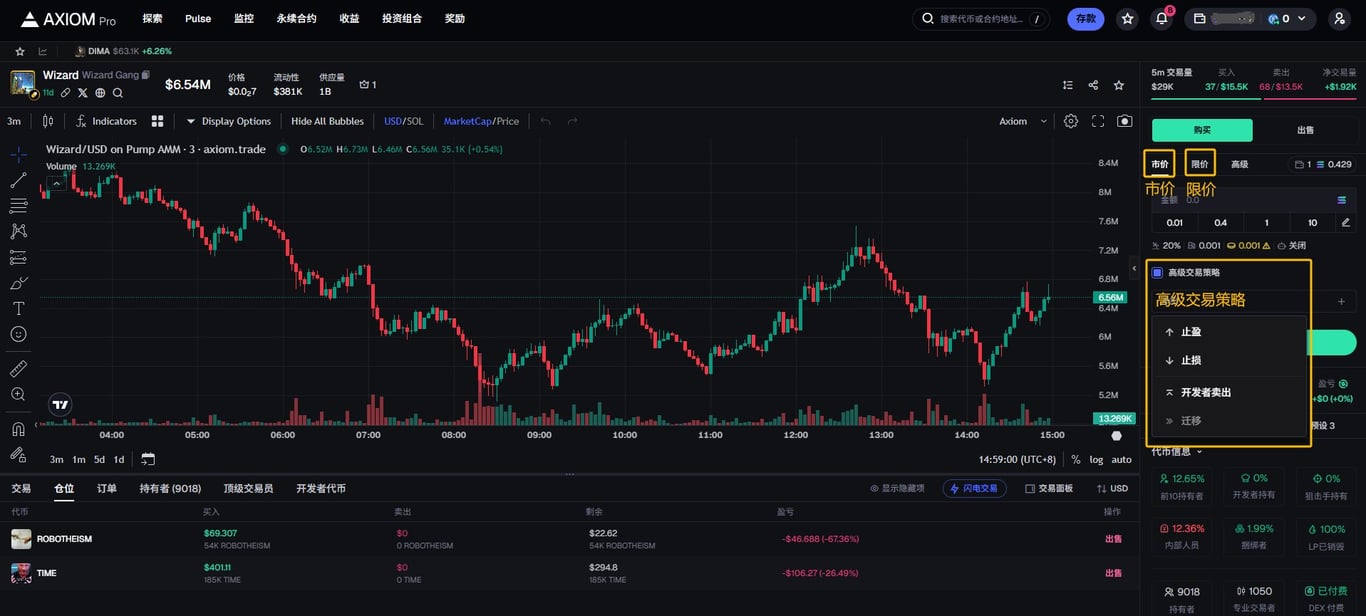Expand the 代币信息 section
The width and height of the screenshot is (1366, 616).
point(1176,451)
